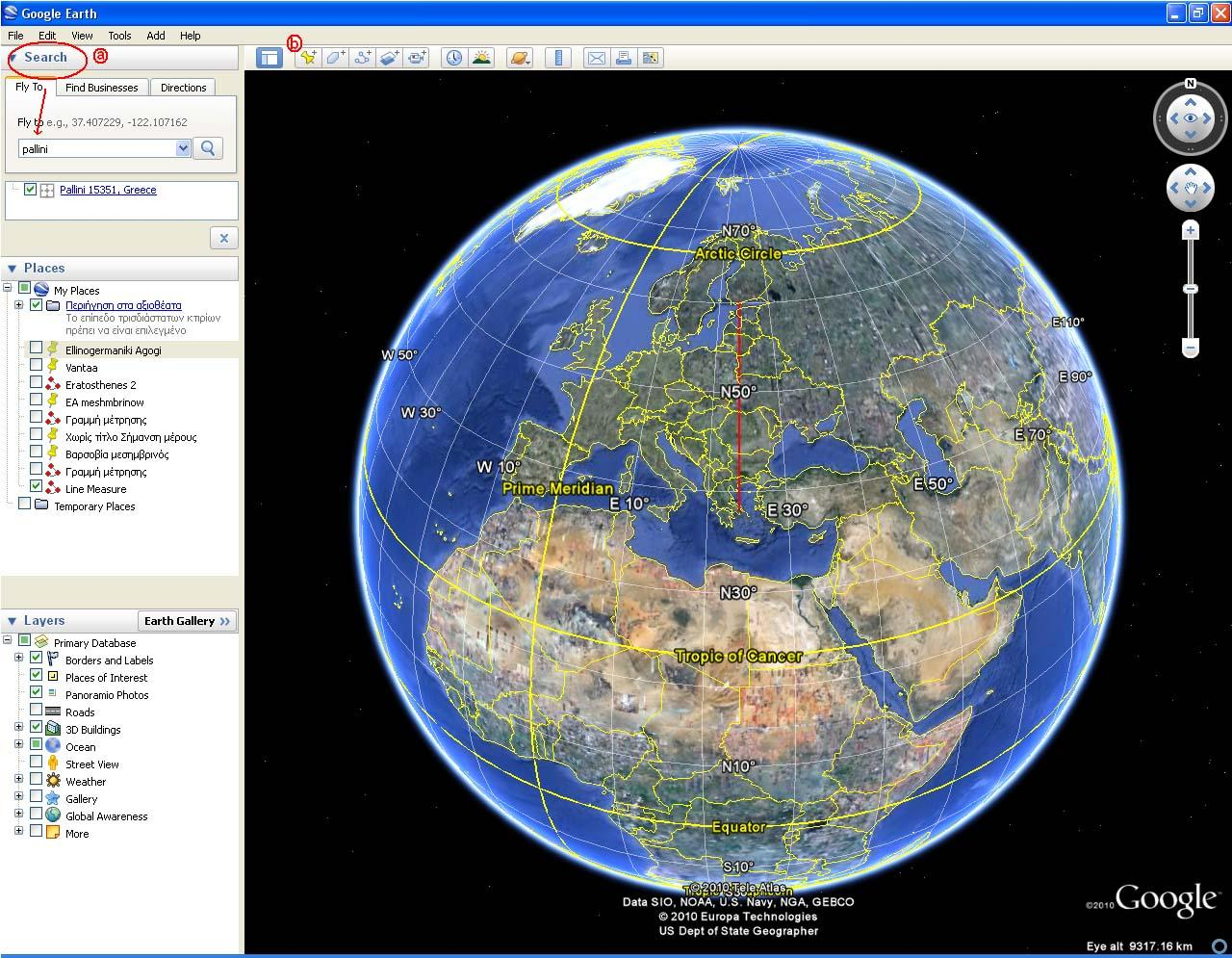Click the Print icon in toolbar

[624, 58]
